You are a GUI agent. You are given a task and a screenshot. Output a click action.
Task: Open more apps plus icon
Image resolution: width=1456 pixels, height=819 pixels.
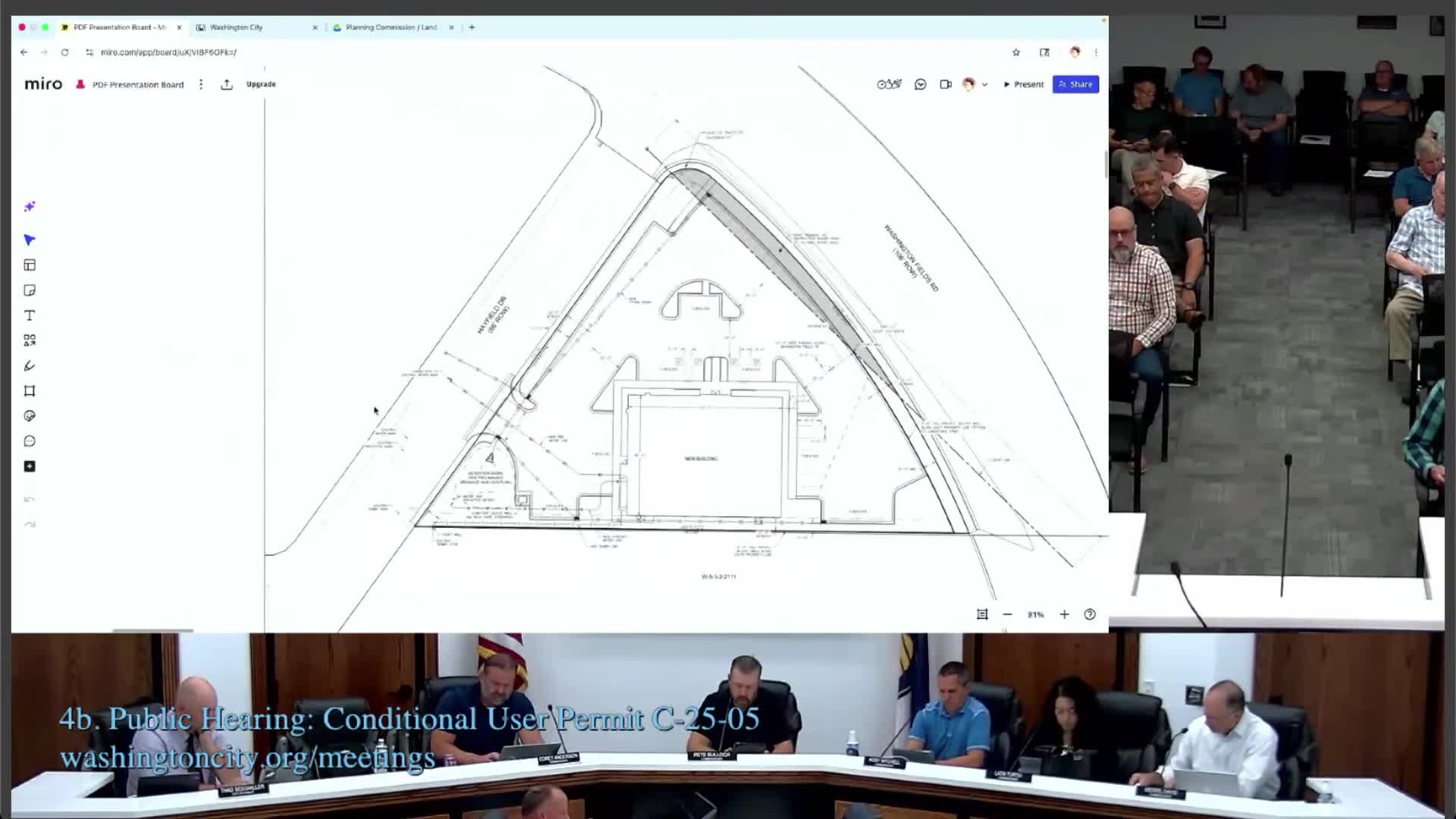30,466
